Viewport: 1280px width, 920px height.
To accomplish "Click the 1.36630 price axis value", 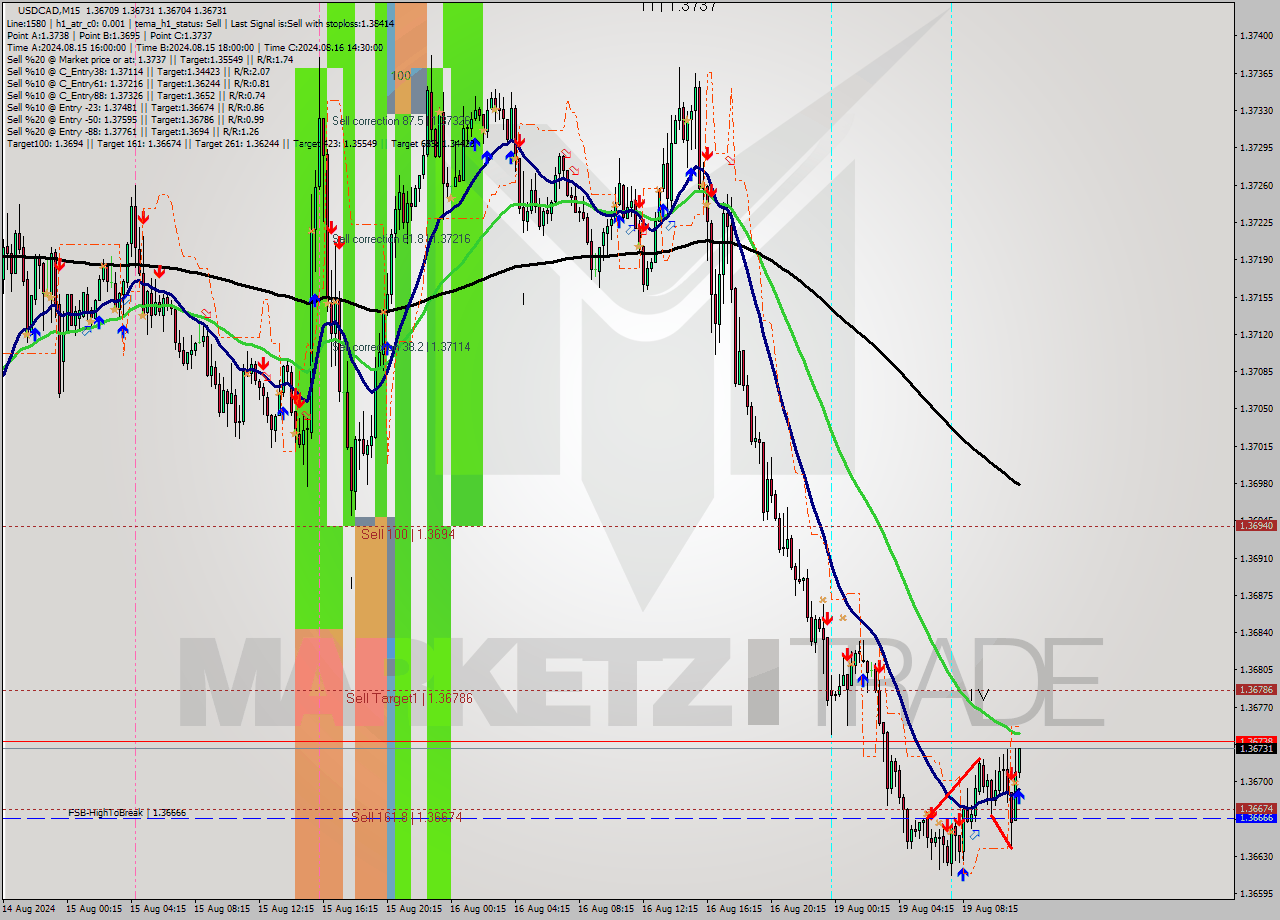I will click(1255, 857).
